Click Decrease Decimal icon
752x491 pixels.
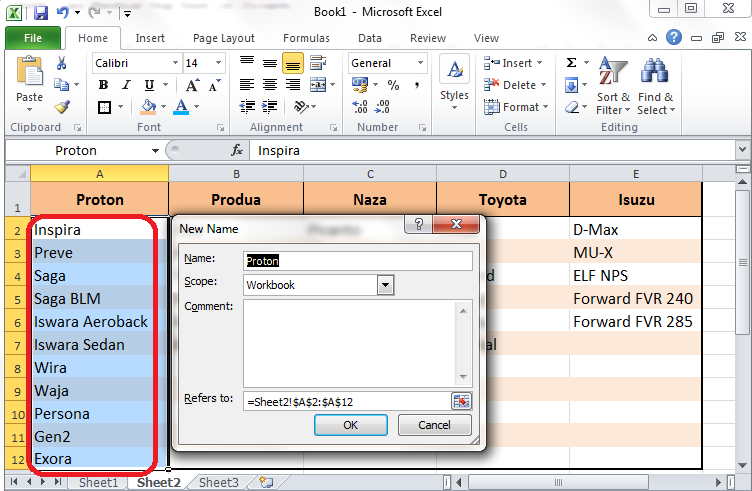(x=383, y=106)
